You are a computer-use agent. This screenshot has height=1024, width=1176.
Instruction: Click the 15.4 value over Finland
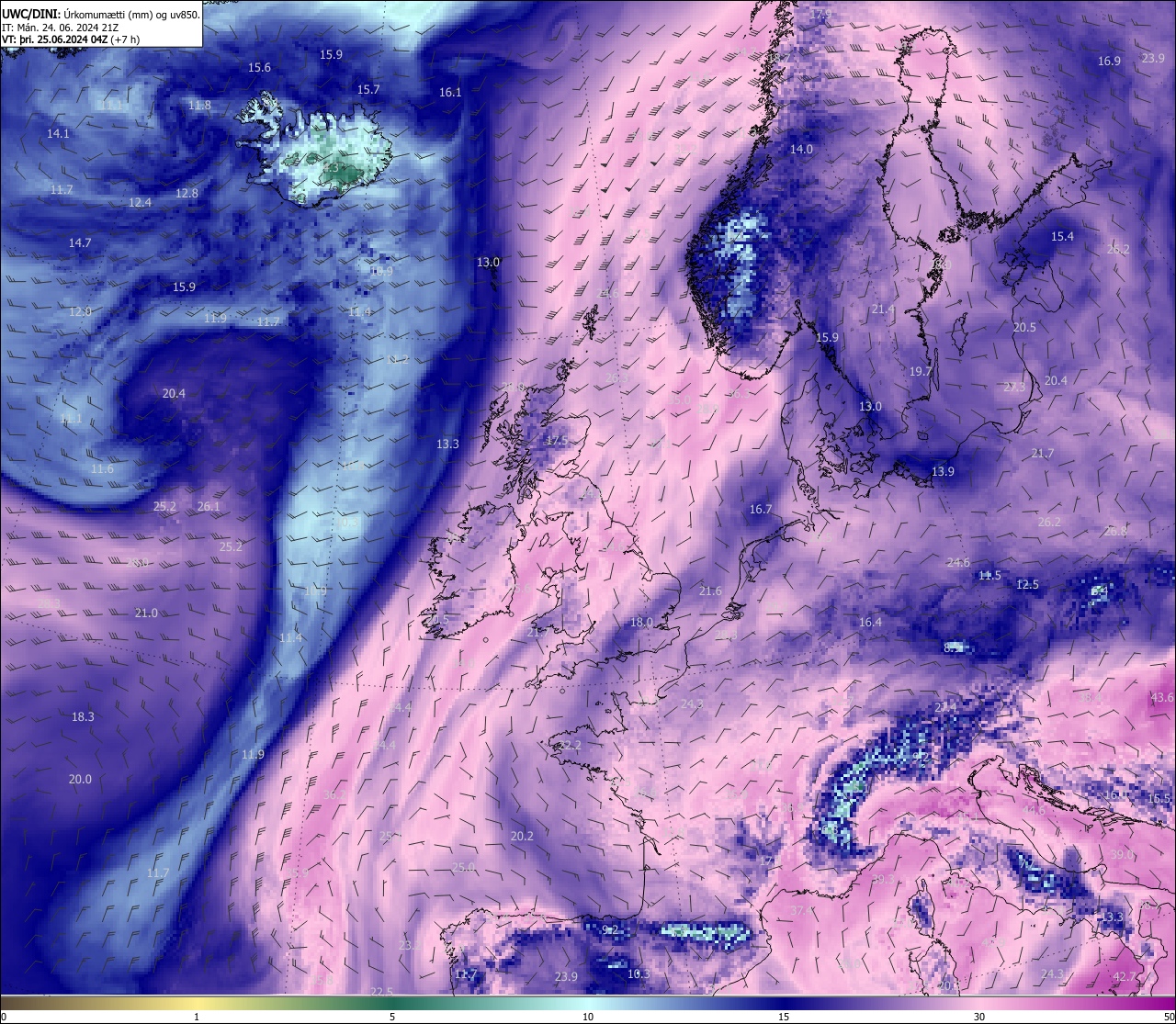point(1062,237)
